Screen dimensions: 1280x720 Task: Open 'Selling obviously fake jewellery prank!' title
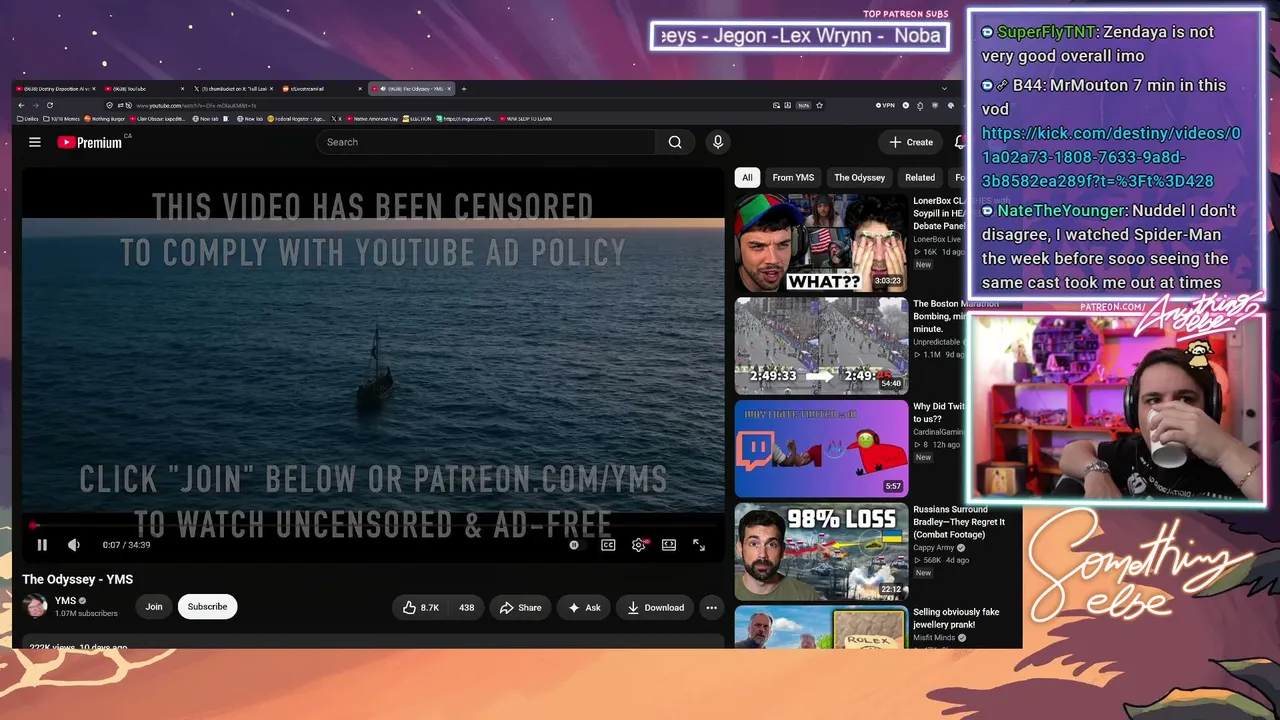[956, 618]
